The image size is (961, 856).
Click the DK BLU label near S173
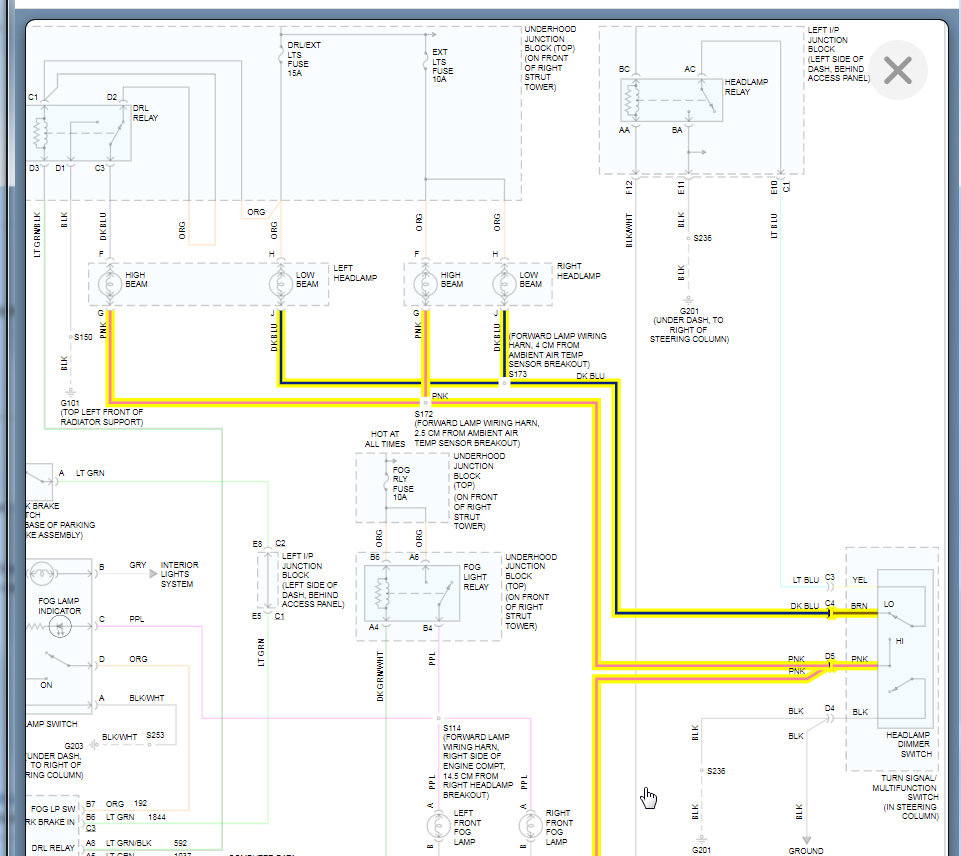(590, 376)
